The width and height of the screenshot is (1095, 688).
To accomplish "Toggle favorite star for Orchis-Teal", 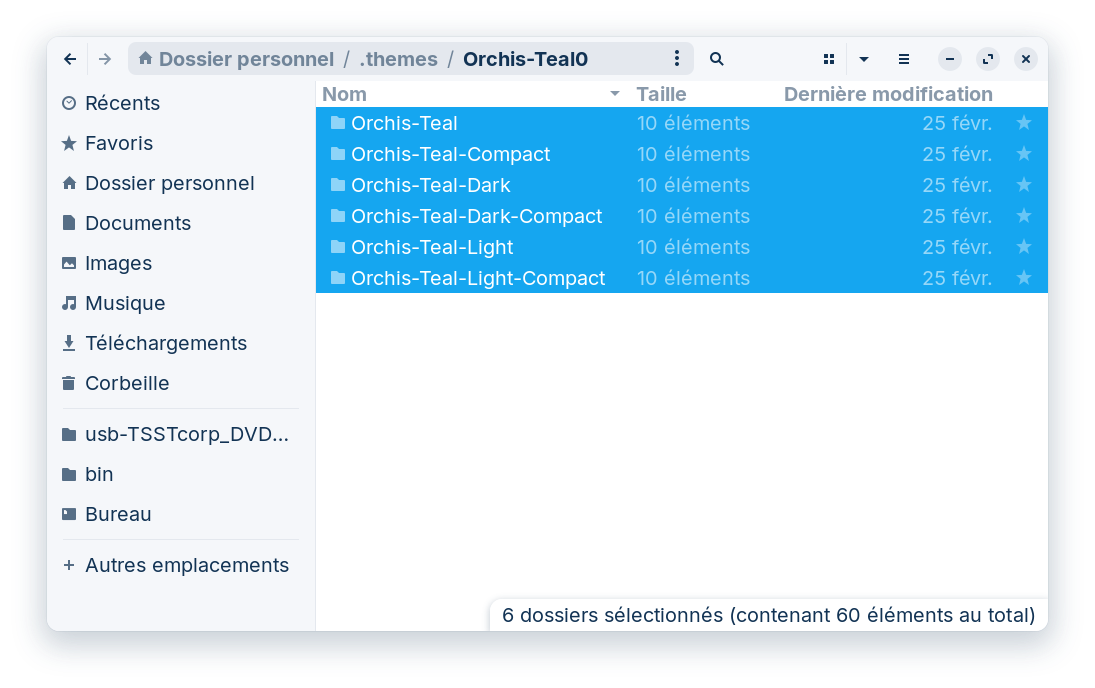I will coord(1023,123).
